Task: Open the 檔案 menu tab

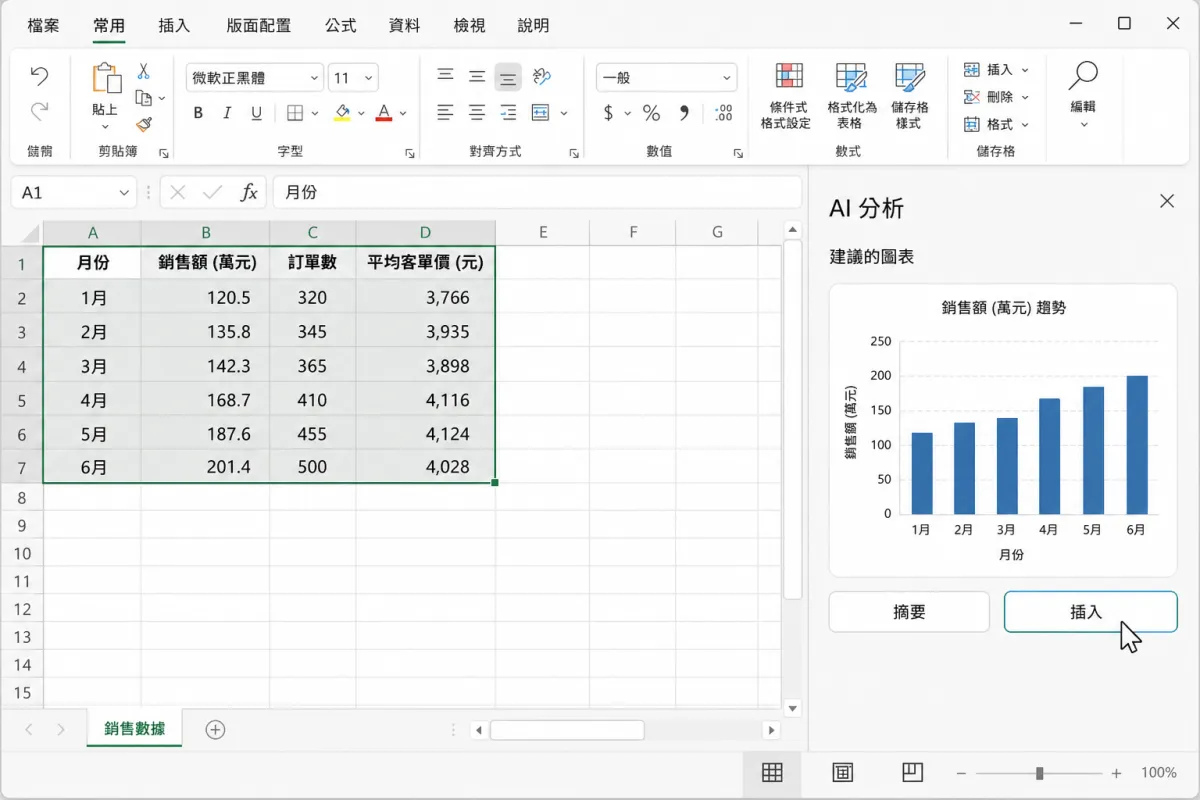Action: 43,26
